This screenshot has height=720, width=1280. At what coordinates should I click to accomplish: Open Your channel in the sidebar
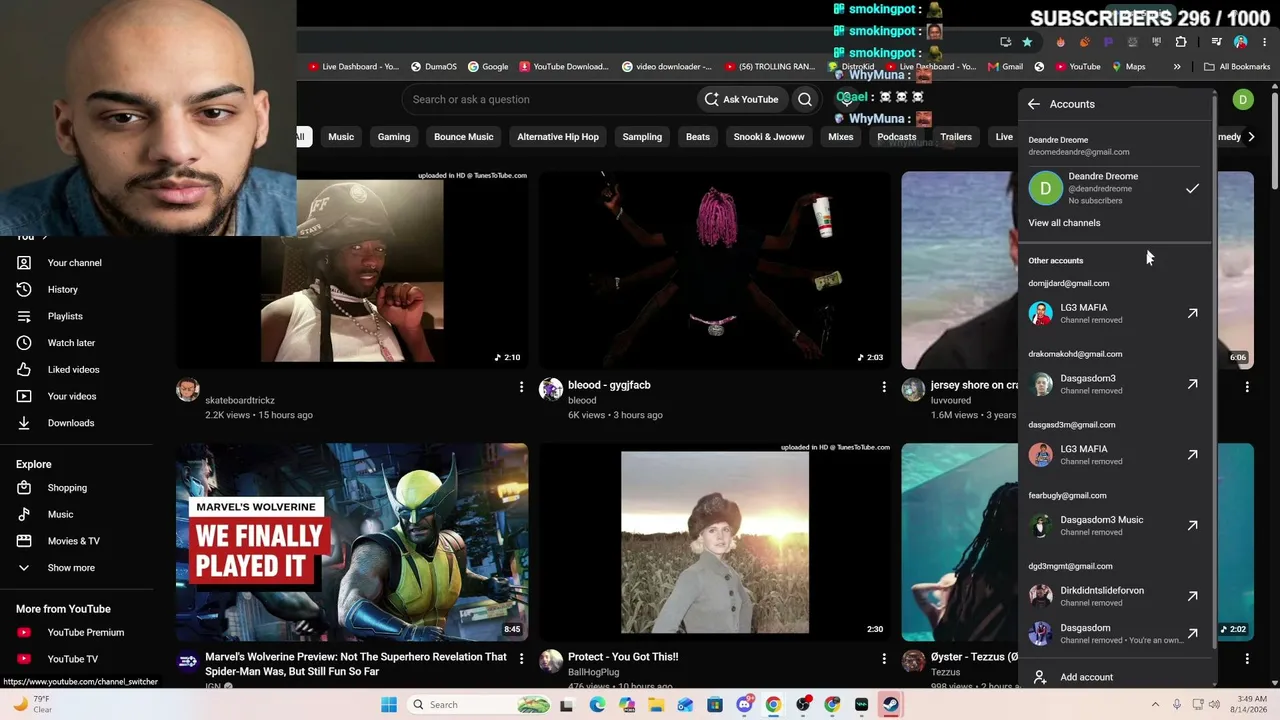(x=74, y=263)
